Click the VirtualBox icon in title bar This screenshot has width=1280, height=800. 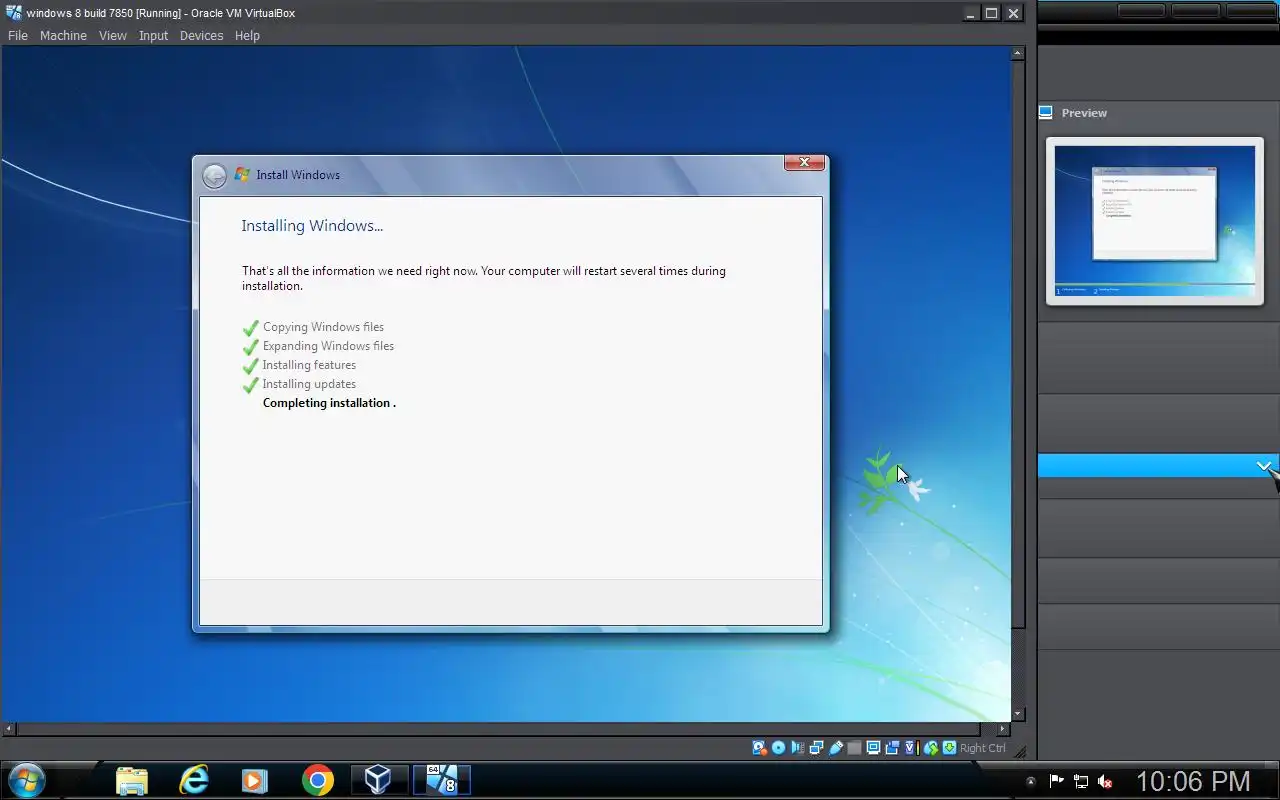[x=13, y=13]
